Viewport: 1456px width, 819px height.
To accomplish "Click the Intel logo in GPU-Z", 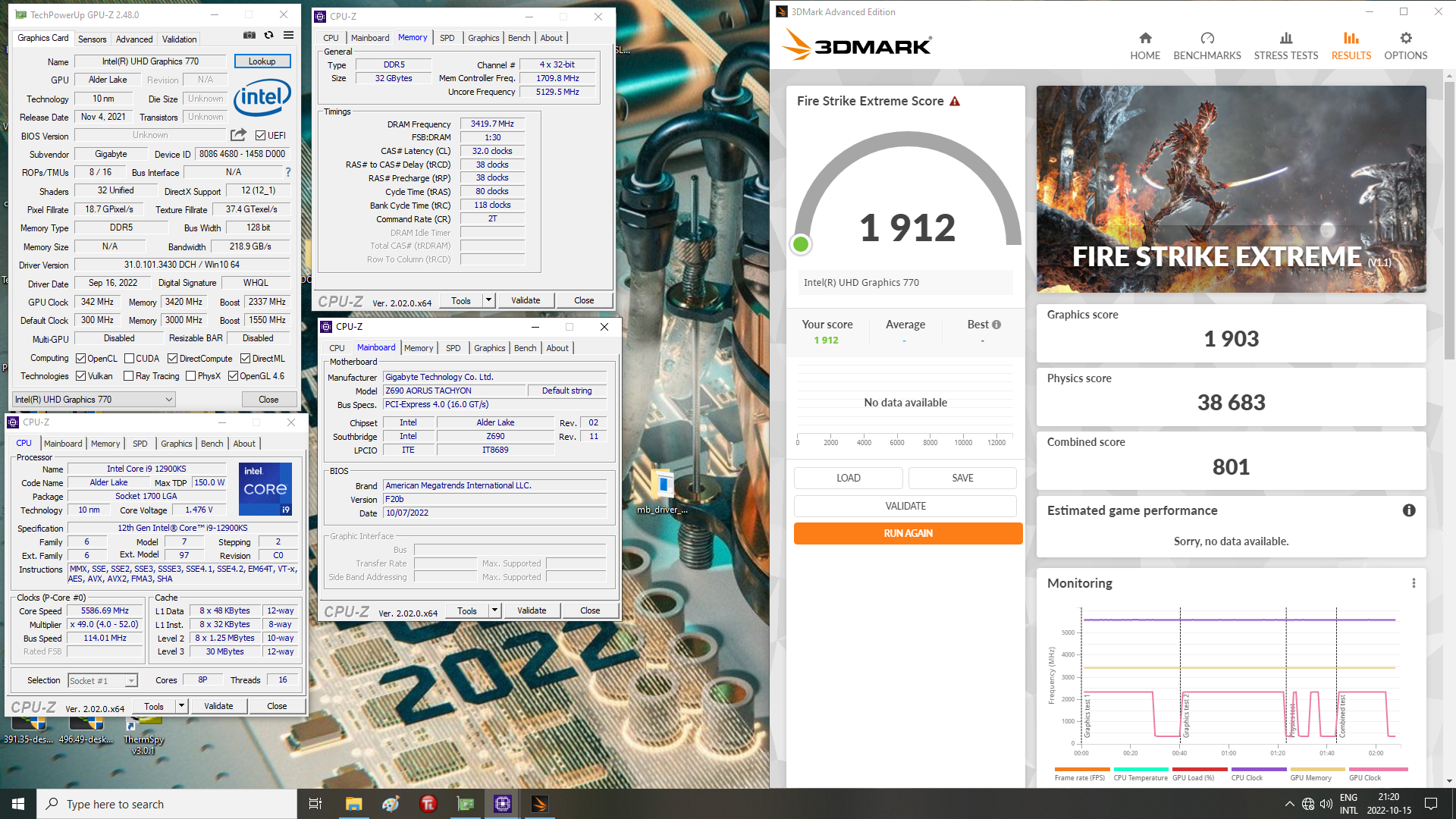I will pos(262,97).
